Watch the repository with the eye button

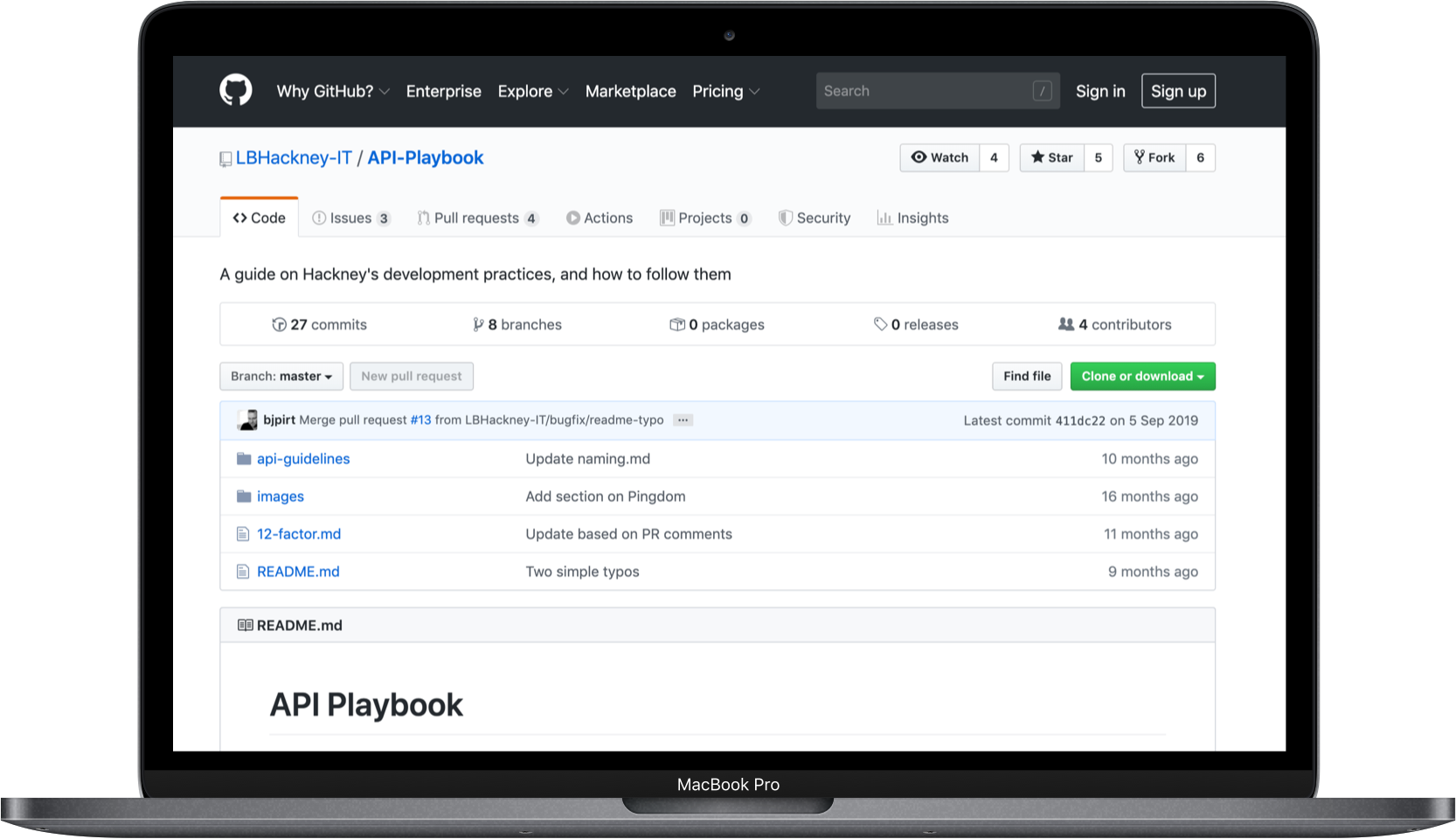tap(939, 157)
